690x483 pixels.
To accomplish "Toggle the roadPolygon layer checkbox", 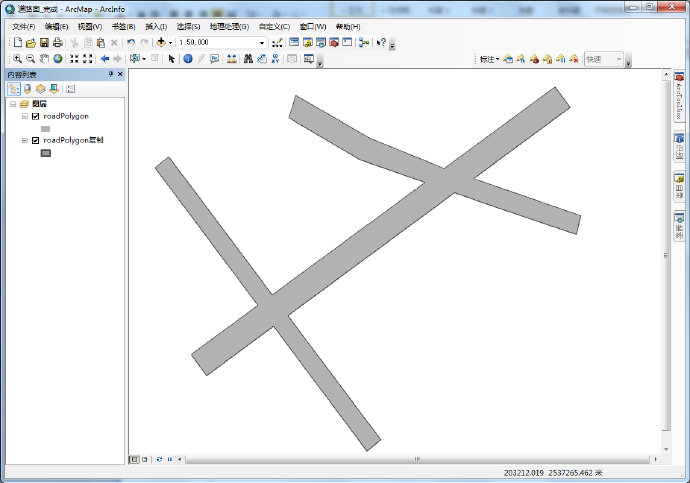I will (x=36, y=116).
